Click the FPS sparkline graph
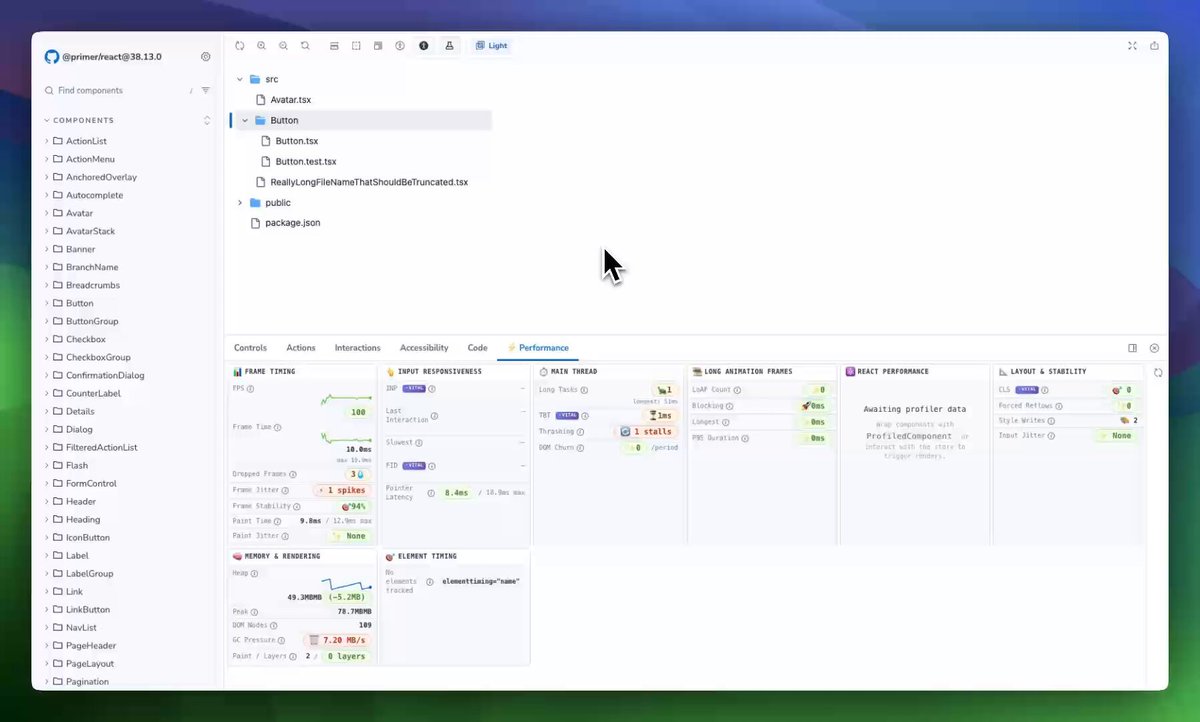Image resolution: width=1200 pixels, height=722 pixels. (x=345, y=398)
